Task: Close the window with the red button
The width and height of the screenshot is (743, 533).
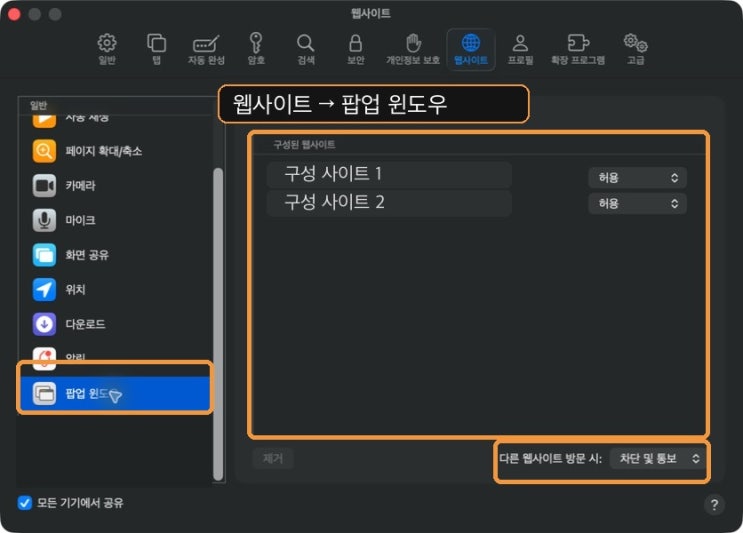Action: (x=14, y=14)
